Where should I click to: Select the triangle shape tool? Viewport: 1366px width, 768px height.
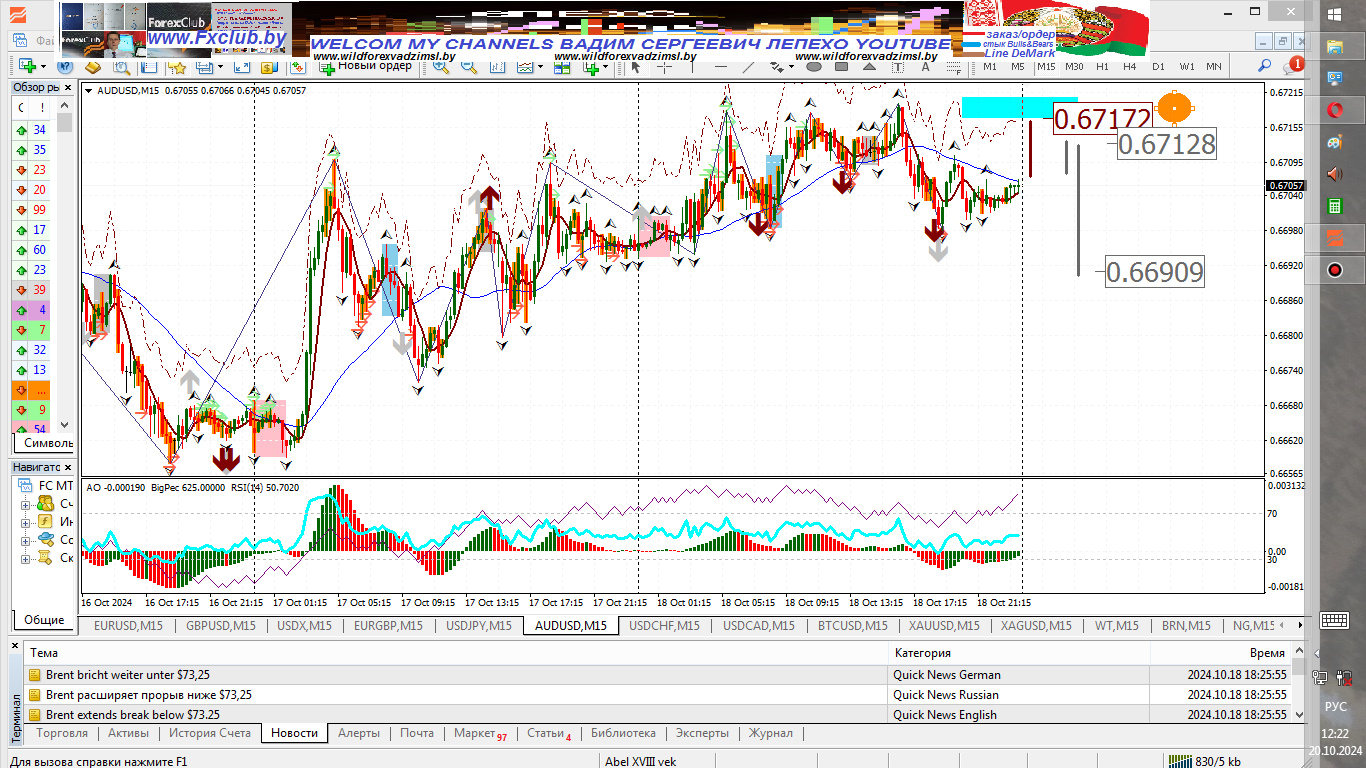coord(870,67)
